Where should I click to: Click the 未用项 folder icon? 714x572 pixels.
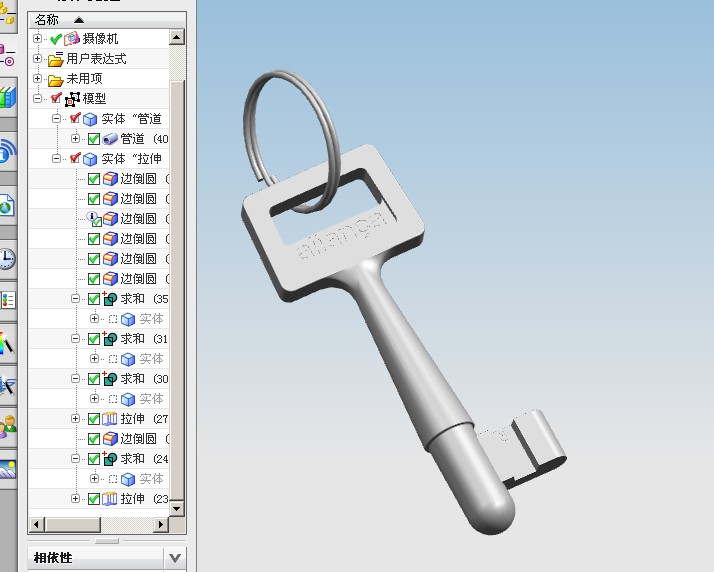point(55,80)
